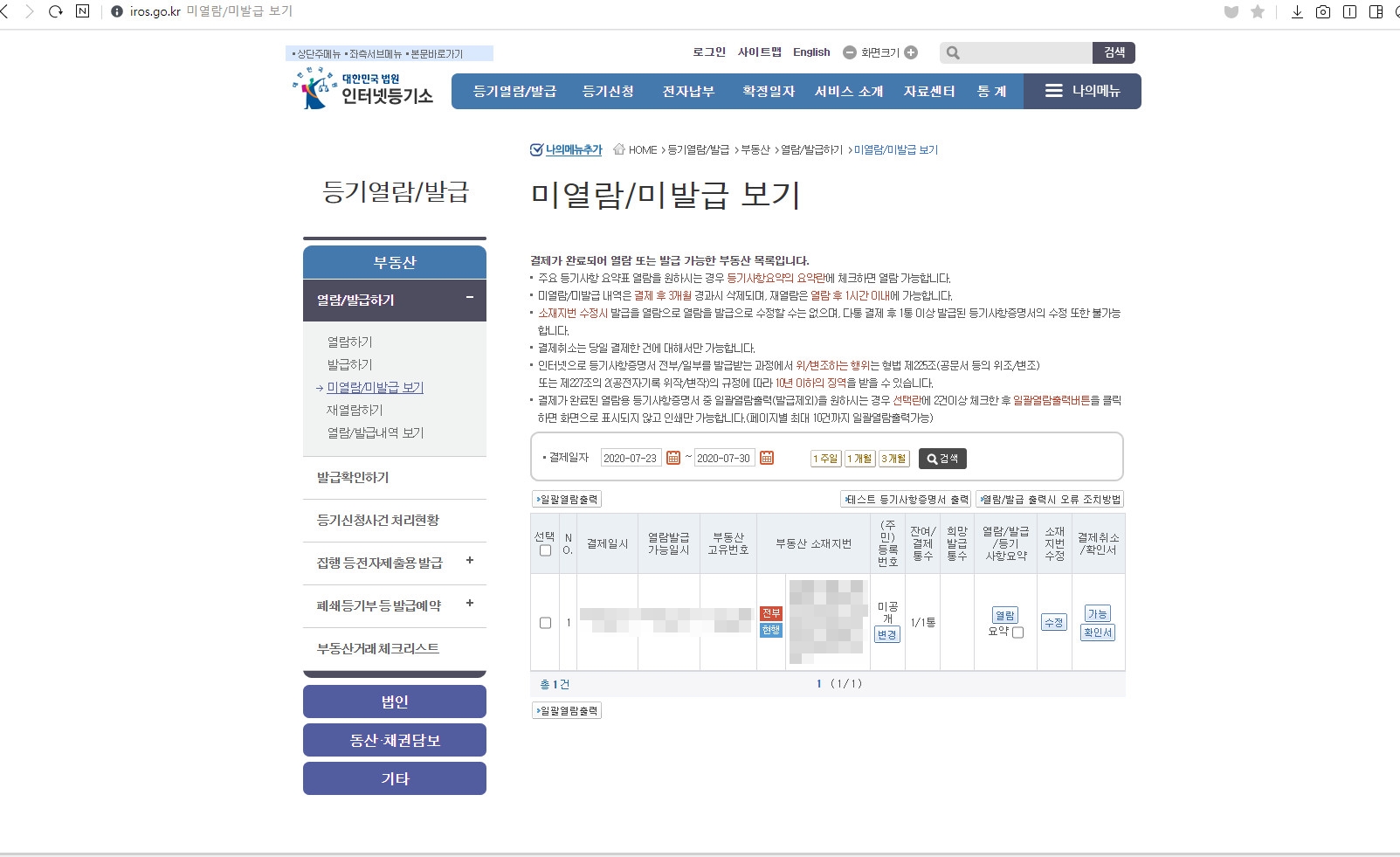Open 통계 top menu
The image size is (1400, 857).
(x=992, y=91)
